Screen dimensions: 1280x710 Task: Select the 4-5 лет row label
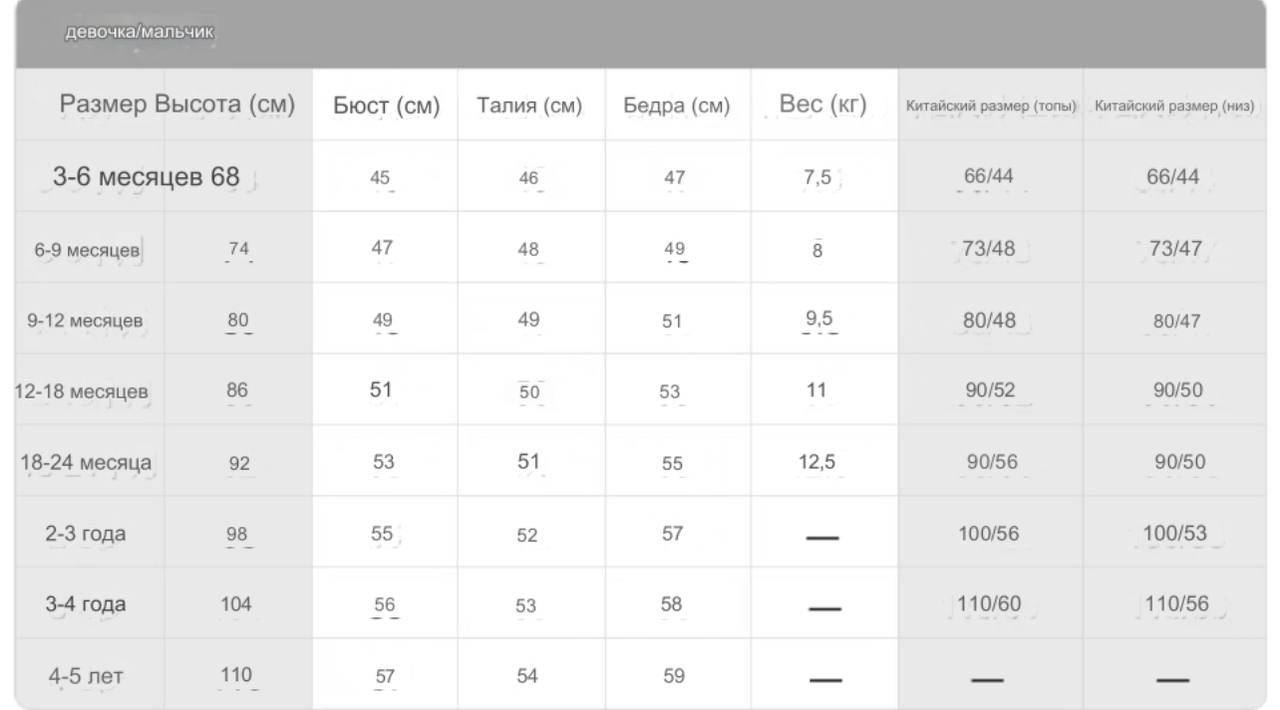[x=86, y=677]
